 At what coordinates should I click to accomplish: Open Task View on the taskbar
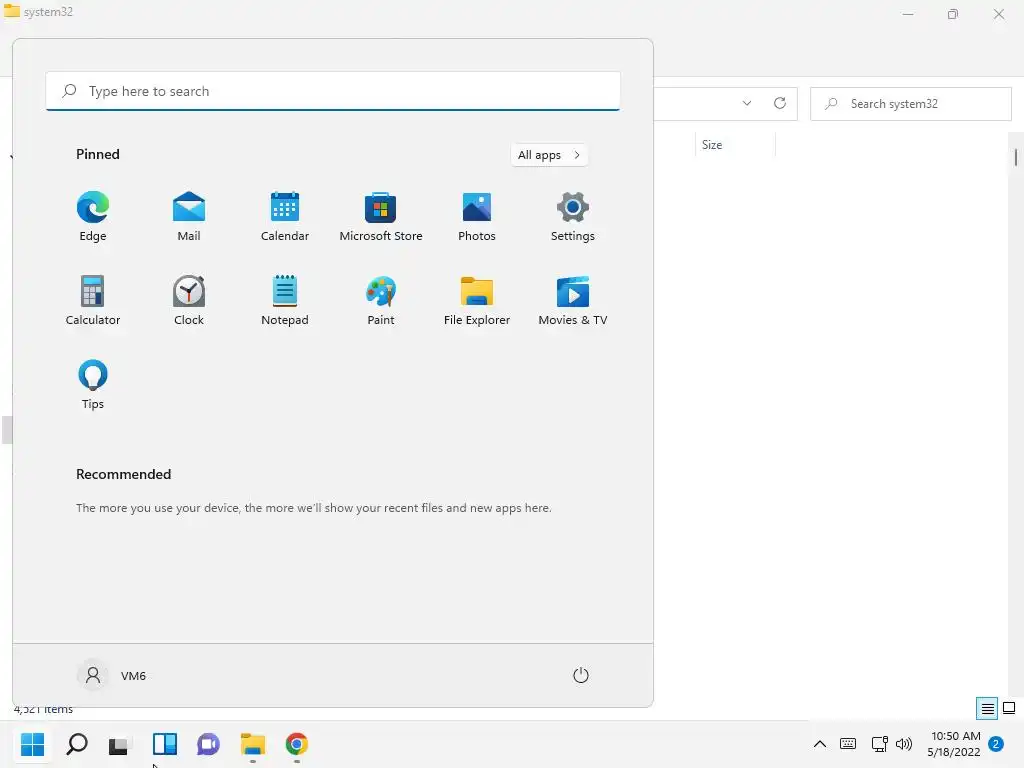[x=120, y=744]
